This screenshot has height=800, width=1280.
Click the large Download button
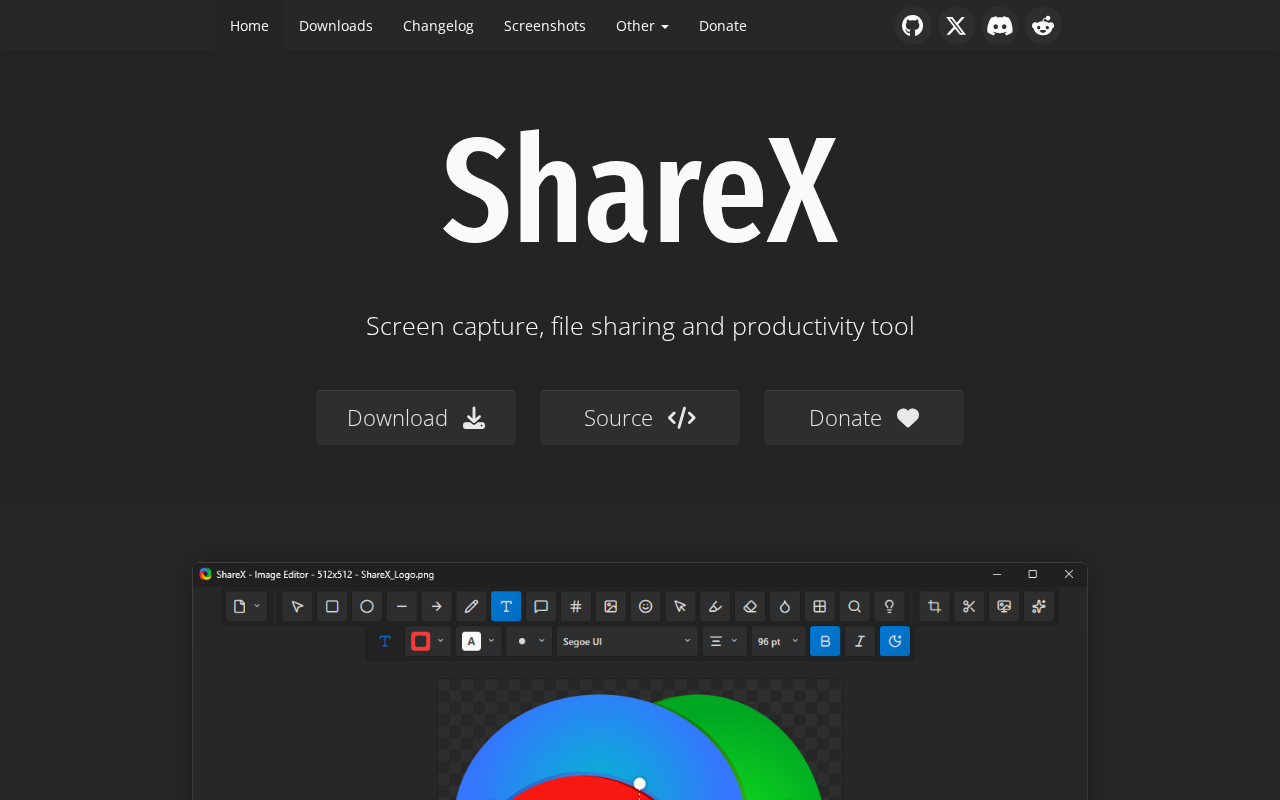416,418
